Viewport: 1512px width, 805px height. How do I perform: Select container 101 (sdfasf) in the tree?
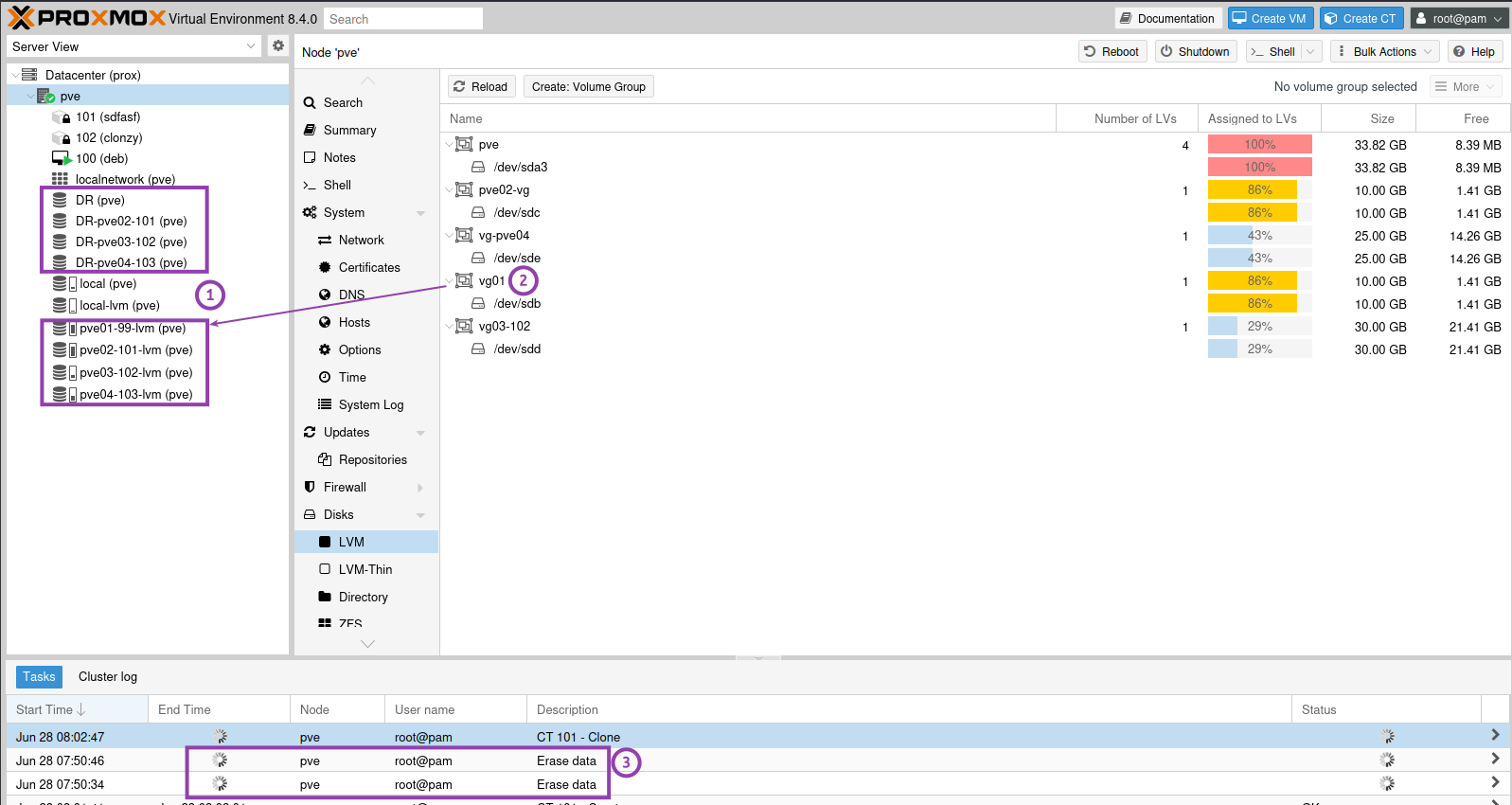coord(108,116)
